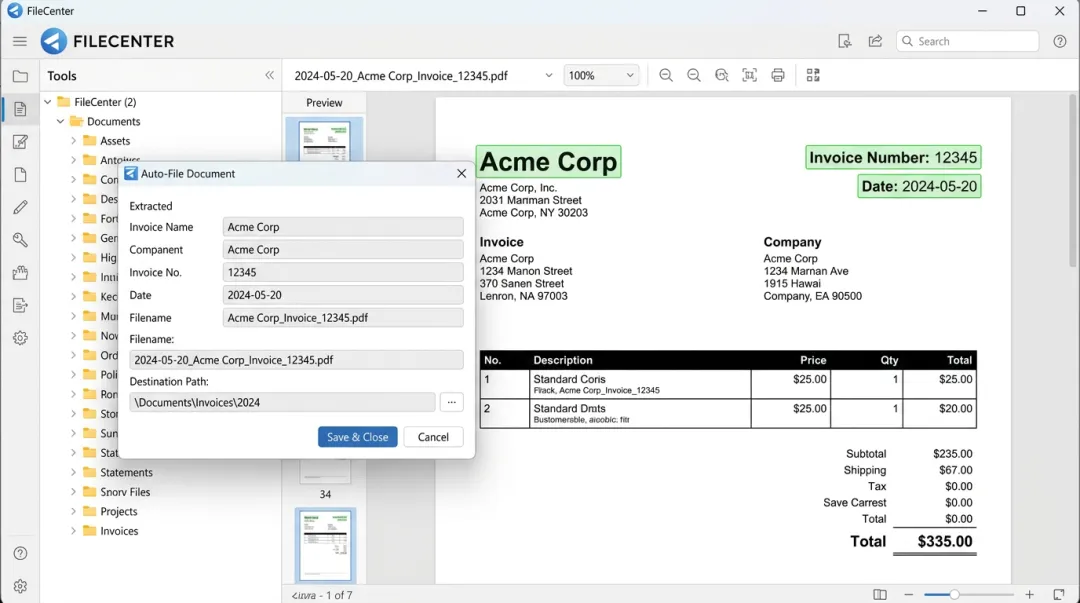This screenshot has width=1080, height=603.
Task: Click the zoom reset magnifier icon
Action: [721, 75]
